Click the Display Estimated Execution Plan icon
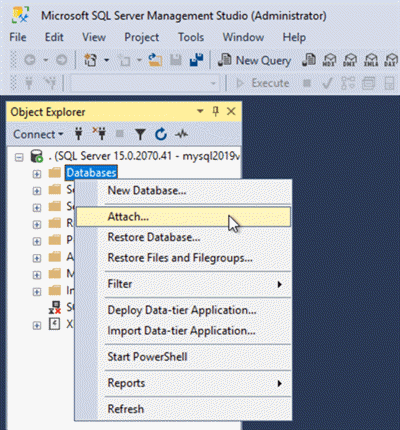The height and width of the screenshot is (430, 400). click(x=348, y=83)
